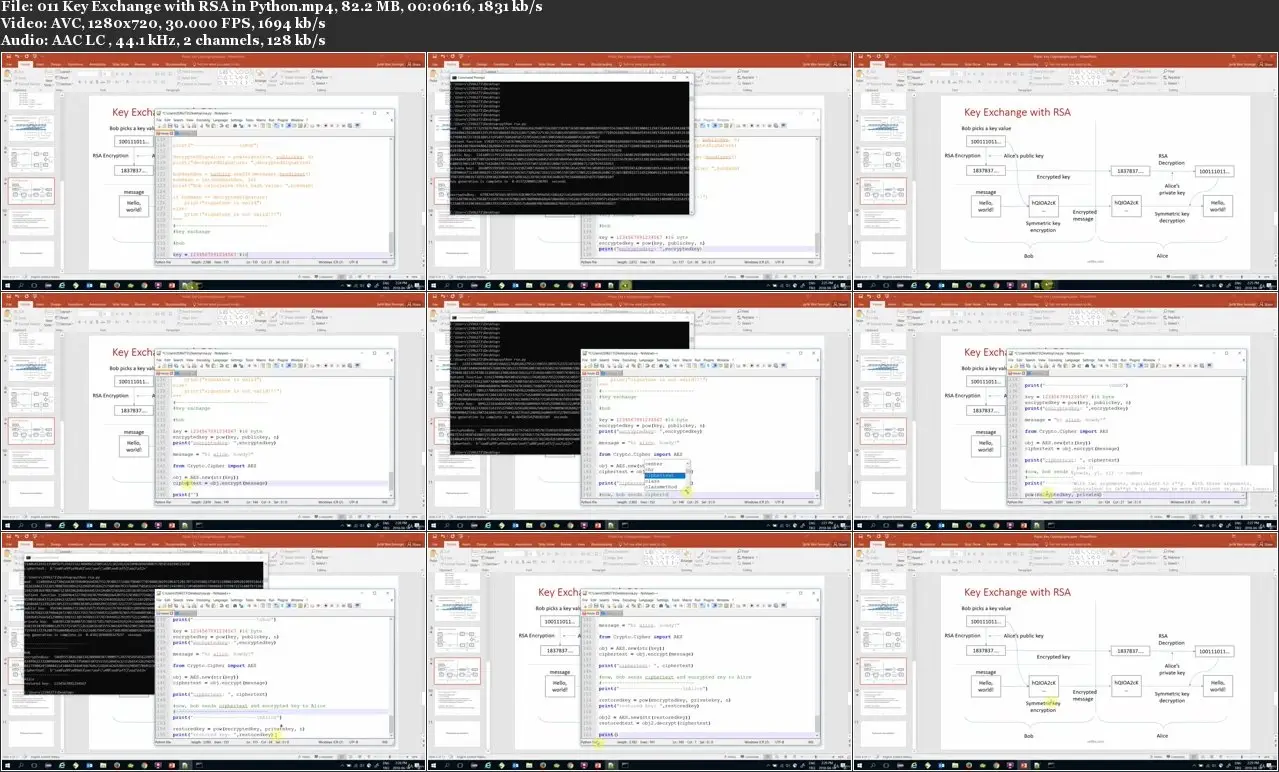This screenshot has width=1279, height=772.
Task: Click the Normal view icon in top-right frame's status bar
Action: (1193, 276)
